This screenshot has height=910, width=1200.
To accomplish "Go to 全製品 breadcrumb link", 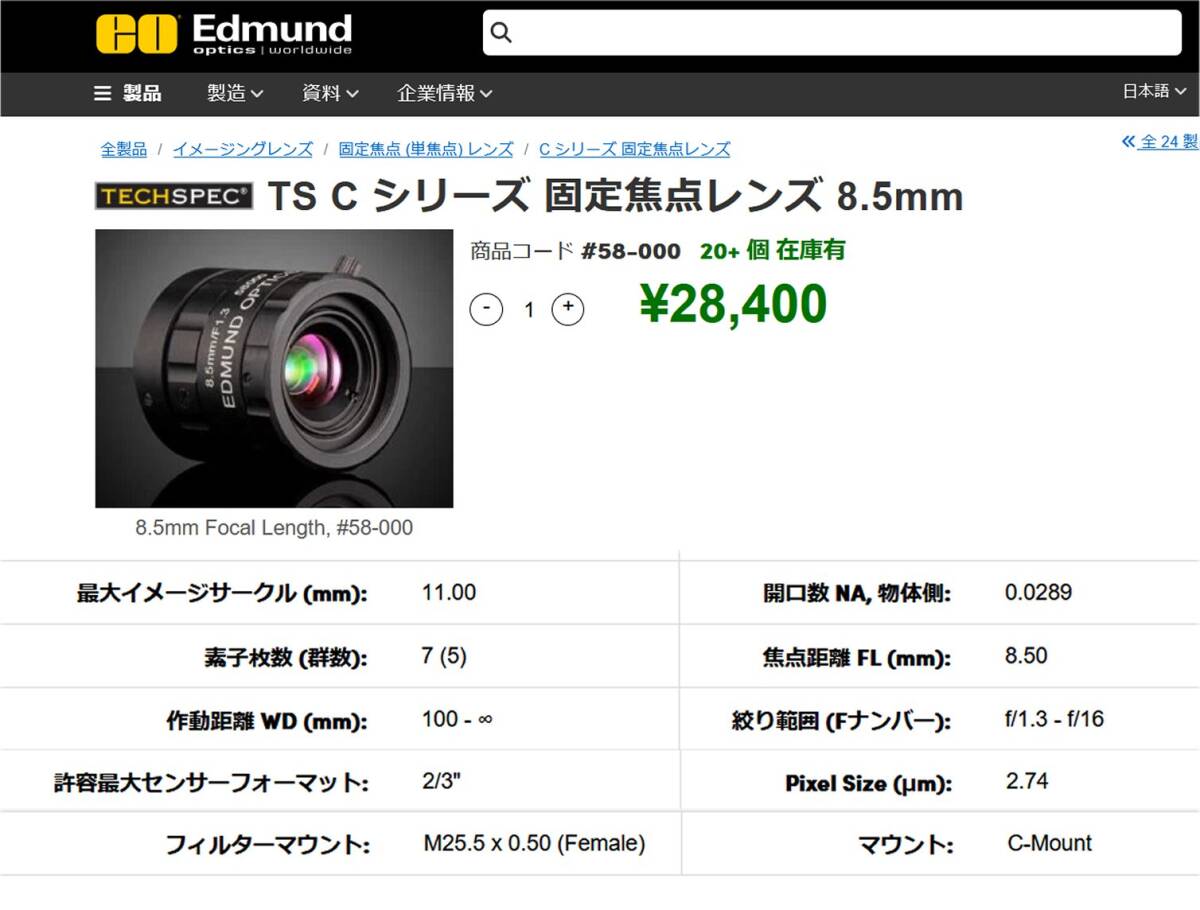I will [x=124, y=149].
